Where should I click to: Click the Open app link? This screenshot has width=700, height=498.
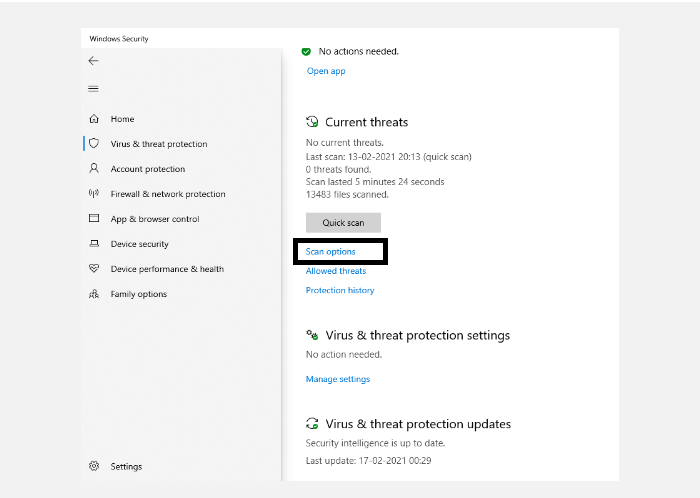326,71
